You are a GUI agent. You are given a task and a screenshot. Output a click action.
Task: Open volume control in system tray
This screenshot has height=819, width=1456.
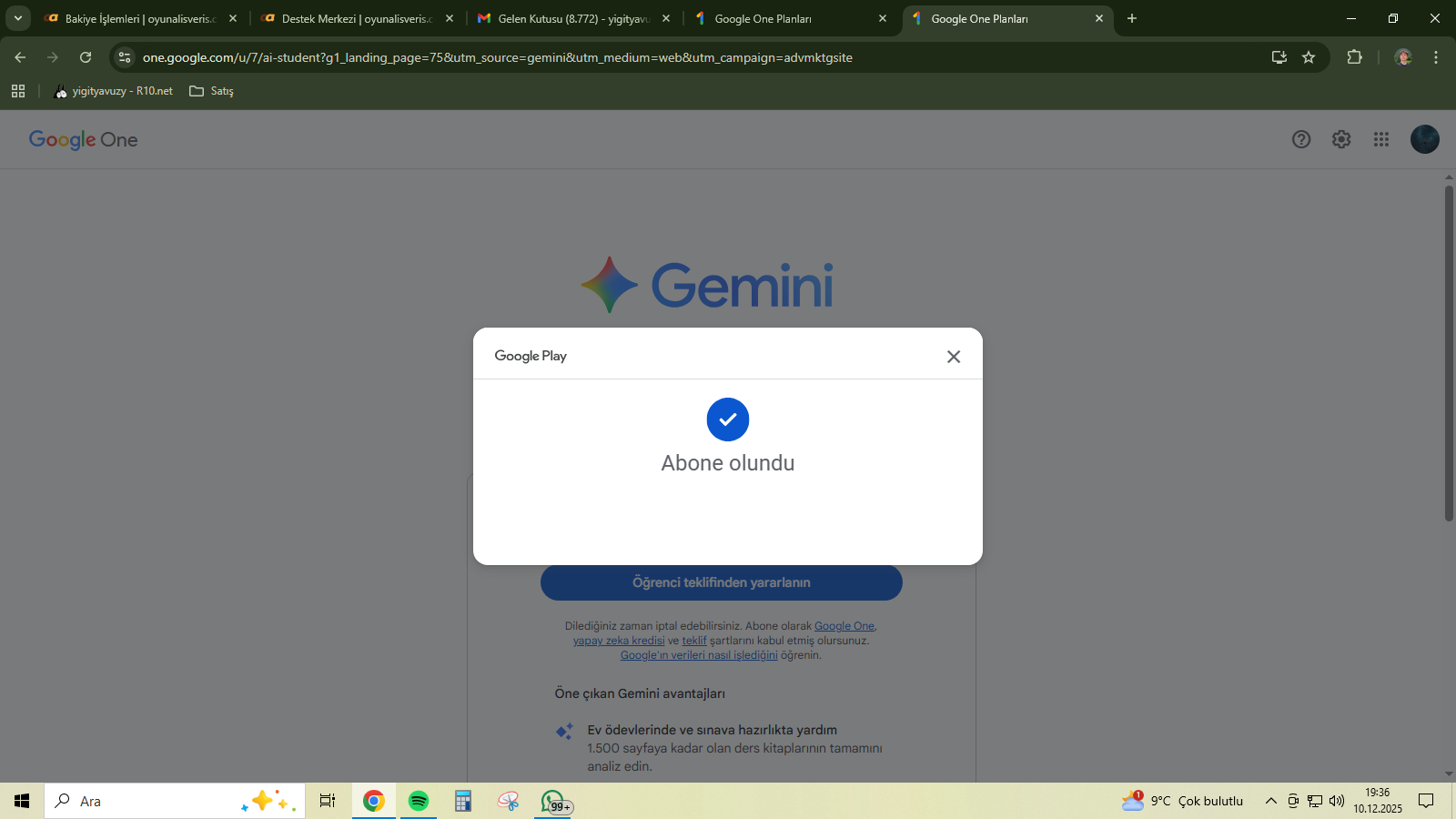click(x=1337, y=801)
